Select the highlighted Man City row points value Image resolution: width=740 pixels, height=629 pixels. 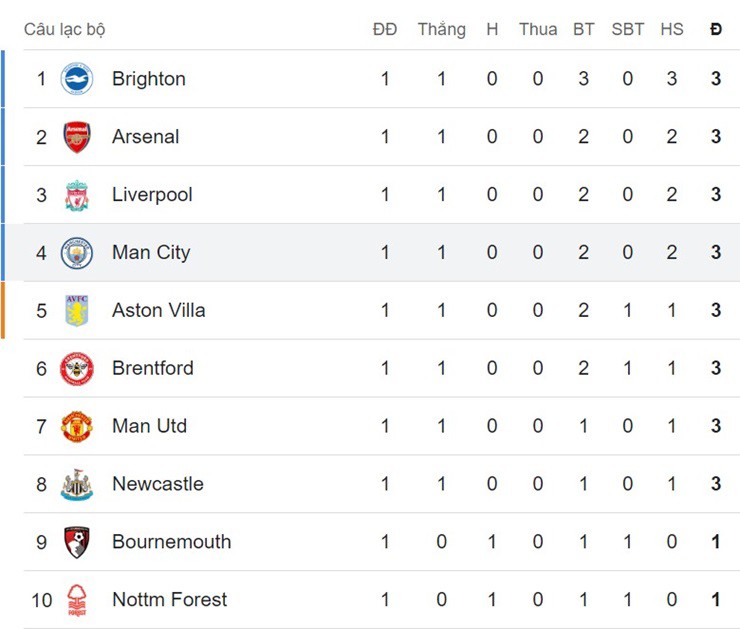(716, 253)
